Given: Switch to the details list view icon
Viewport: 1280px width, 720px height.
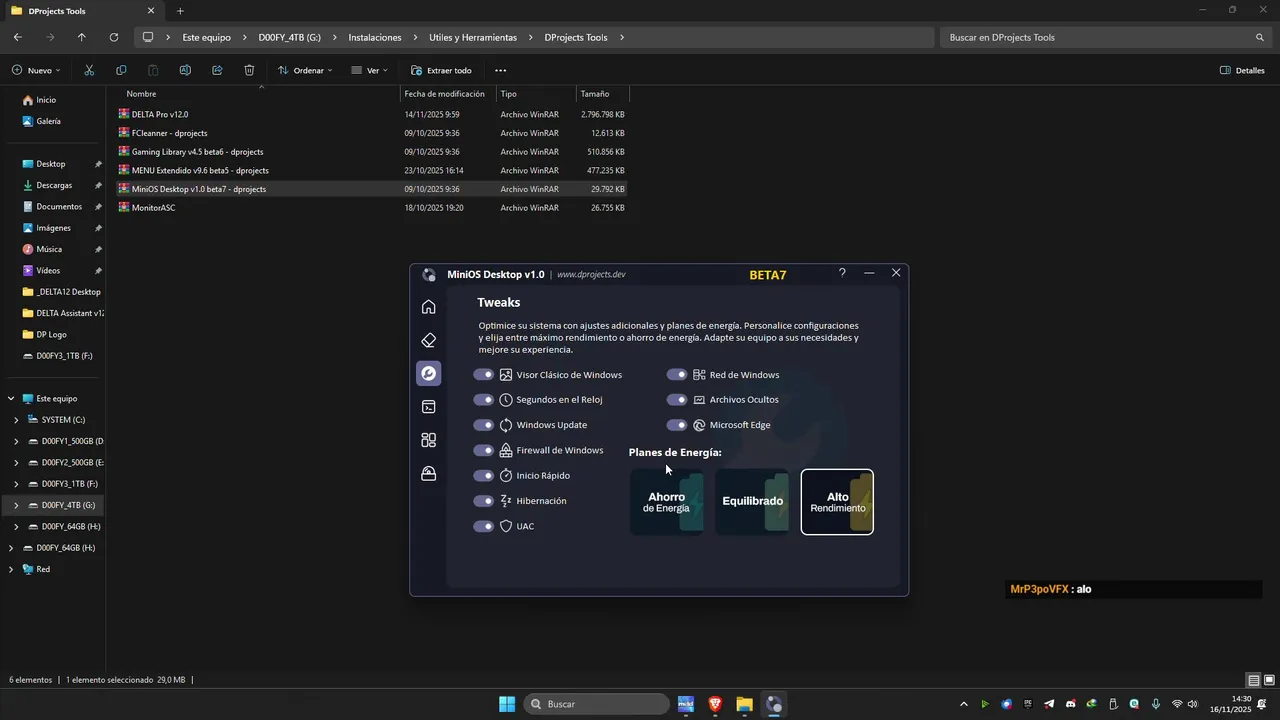Looking at the screenshot, I should tap(1253, 680).
